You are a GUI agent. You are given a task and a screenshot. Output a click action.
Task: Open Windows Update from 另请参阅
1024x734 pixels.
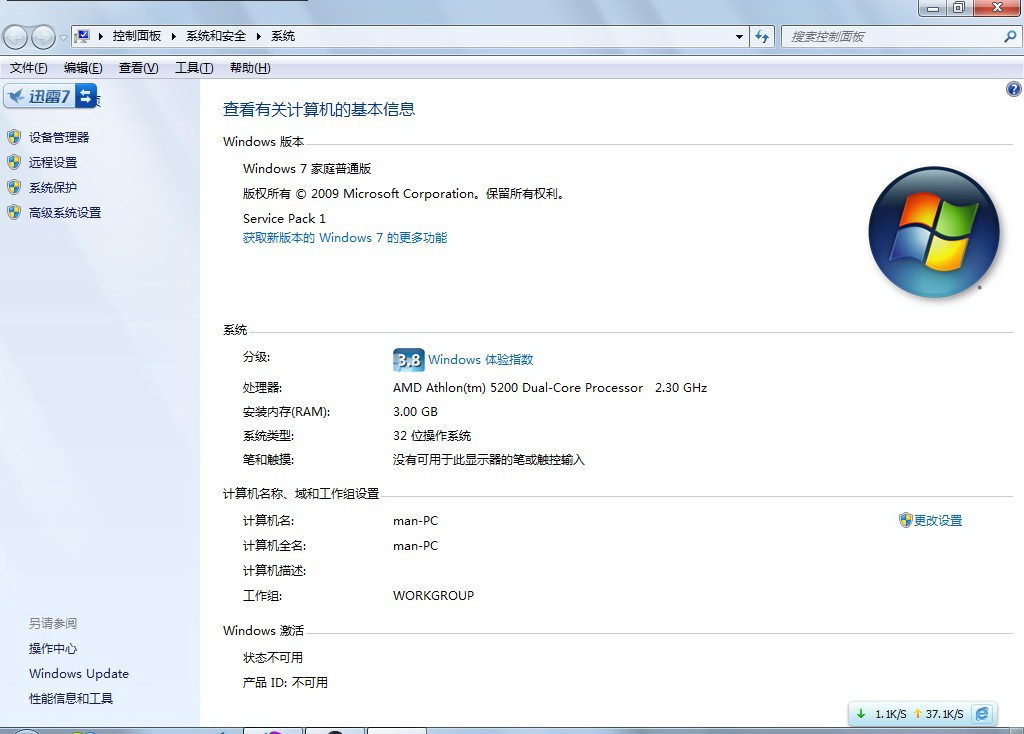point(78,673)
